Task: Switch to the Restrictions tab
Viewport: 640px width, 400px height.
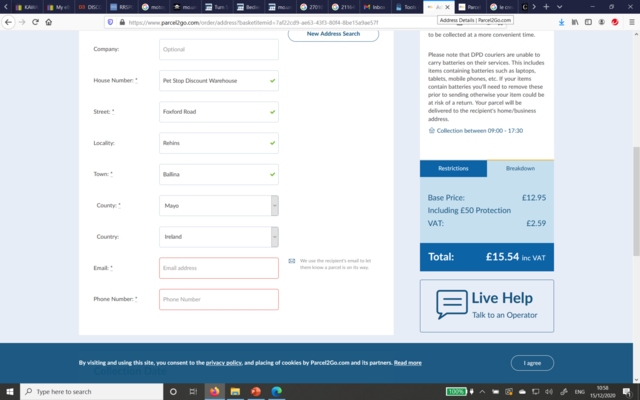Action: click(x=453, y=168)
